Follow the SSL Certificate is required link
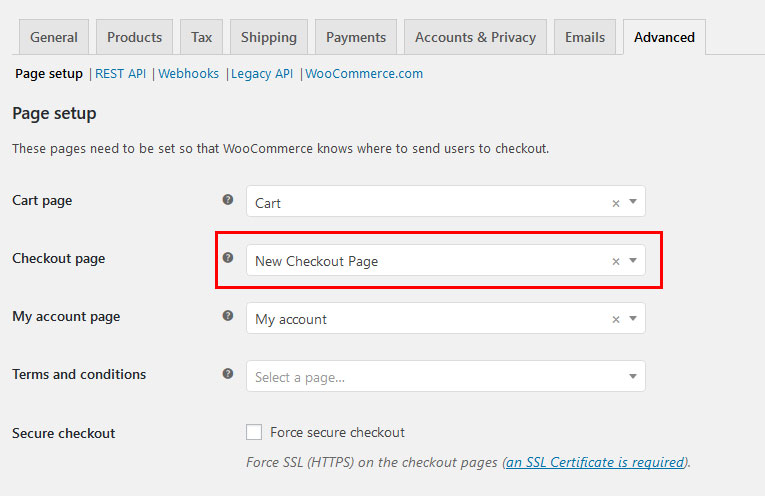765x496 pixels. (x=596, y=462)
